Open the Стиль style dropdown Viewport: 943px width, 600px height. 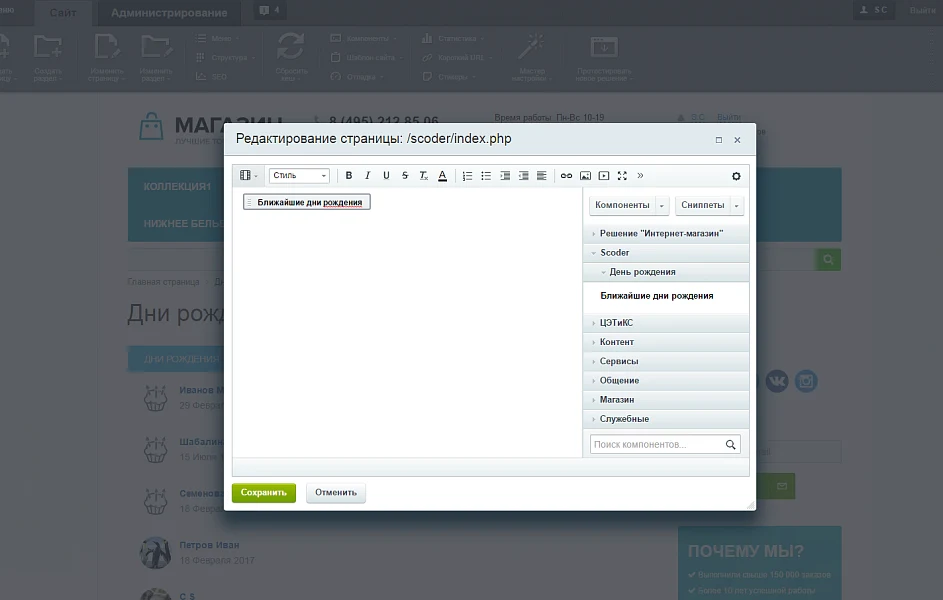tap(299, 176)
